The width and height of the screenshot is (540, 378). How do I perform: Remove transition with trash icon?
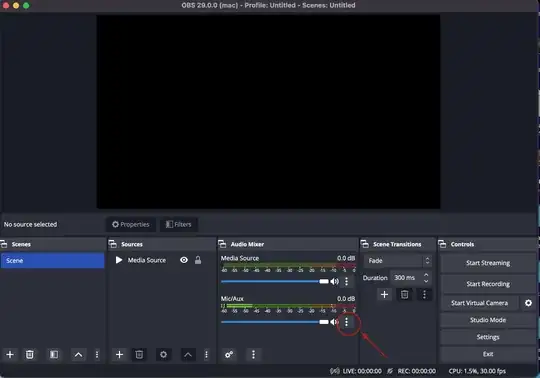click(x=405, y=294)
